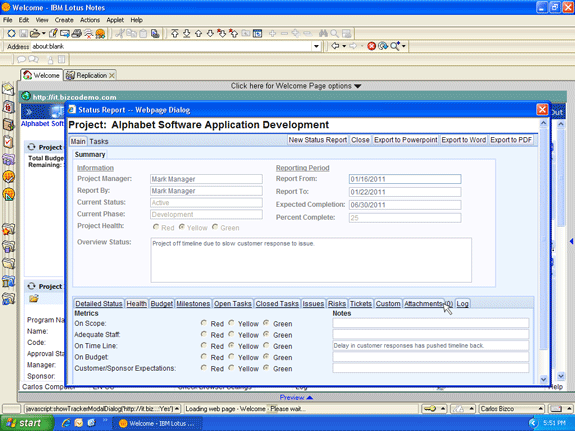Click the navigate previous up-arrow icon
This screenshot has width=575, height=431.
198,34
